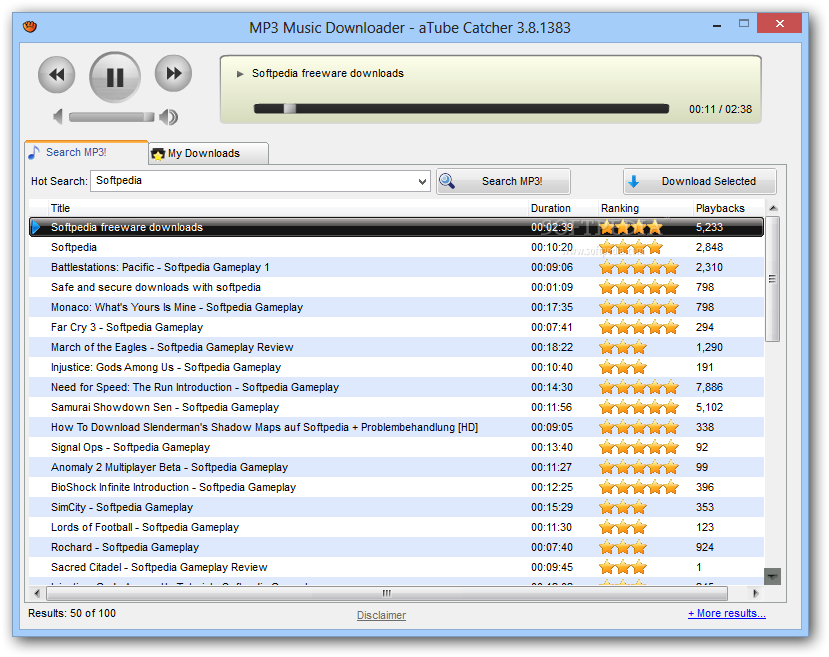Open the Disclaimer link

[381, 615]
